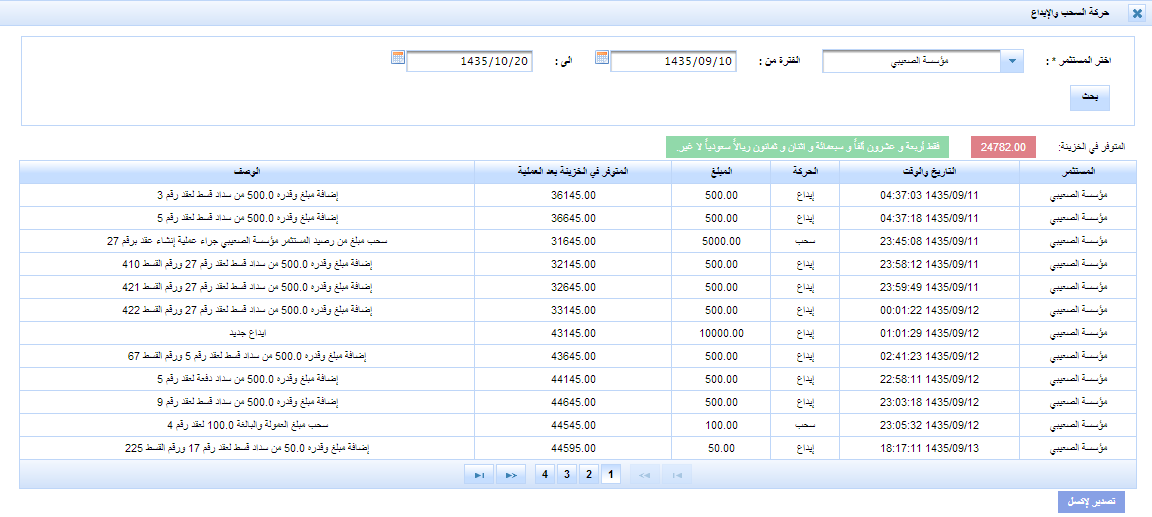
Task: Open calendar picker for start date 1435/09/10
Action: point(602,57)
